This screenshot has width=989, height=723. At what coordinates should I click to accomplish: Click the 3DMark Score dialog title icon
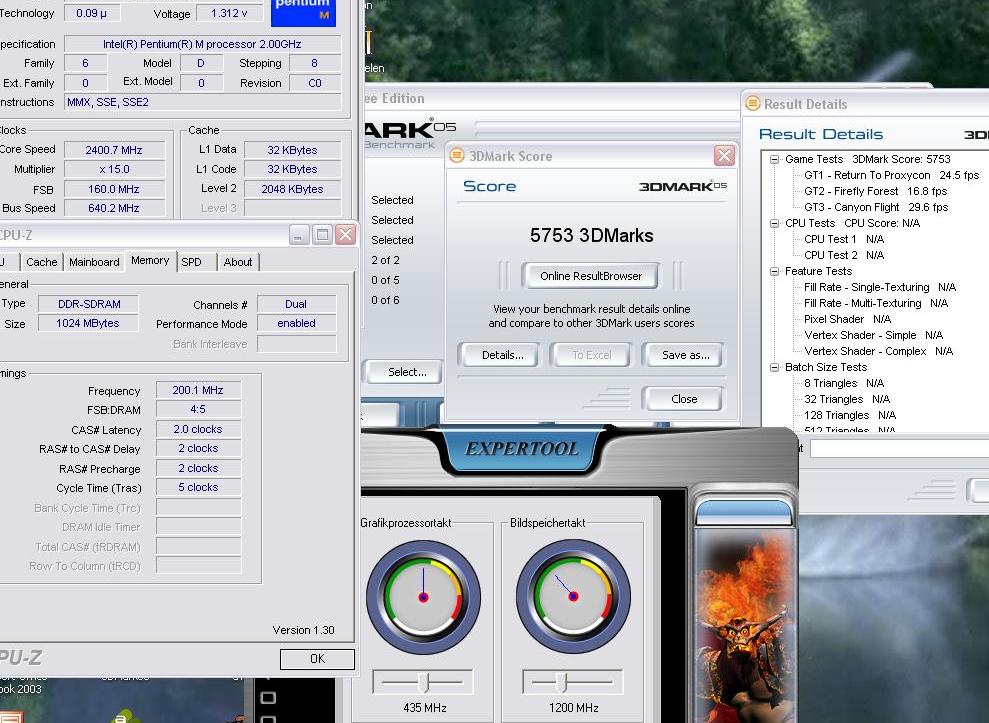pyautogui.click(x=457, y=155)
